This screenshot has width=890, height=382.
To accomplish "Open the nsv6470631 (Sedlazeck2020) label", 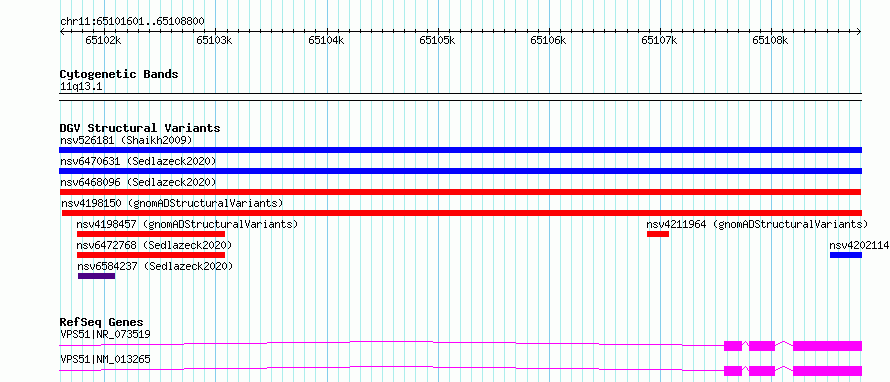I will pyautogui.click(x=138, y=161).
